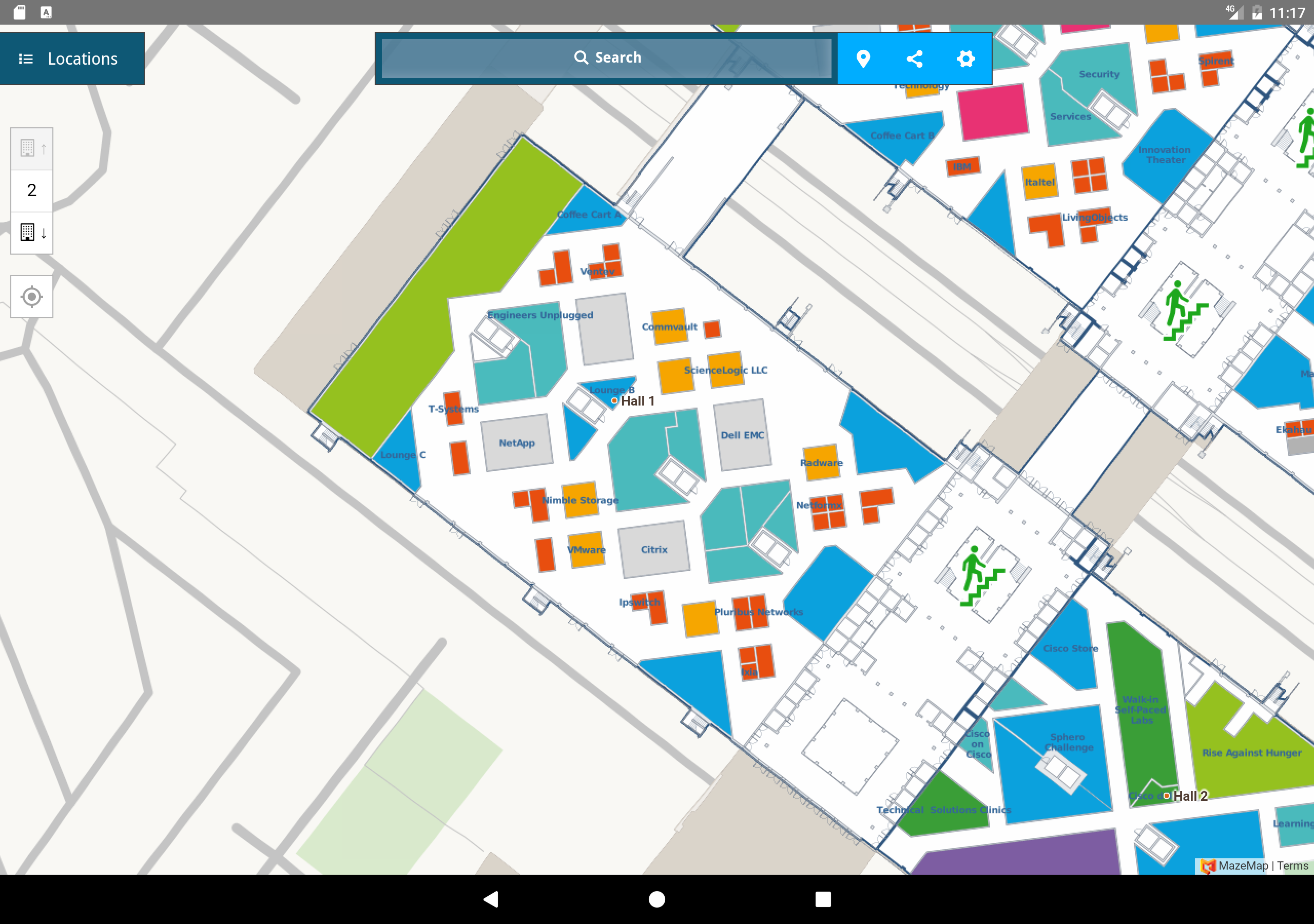
Task: Select Cisco on Cisco area
Action: [x=978, y=743]
